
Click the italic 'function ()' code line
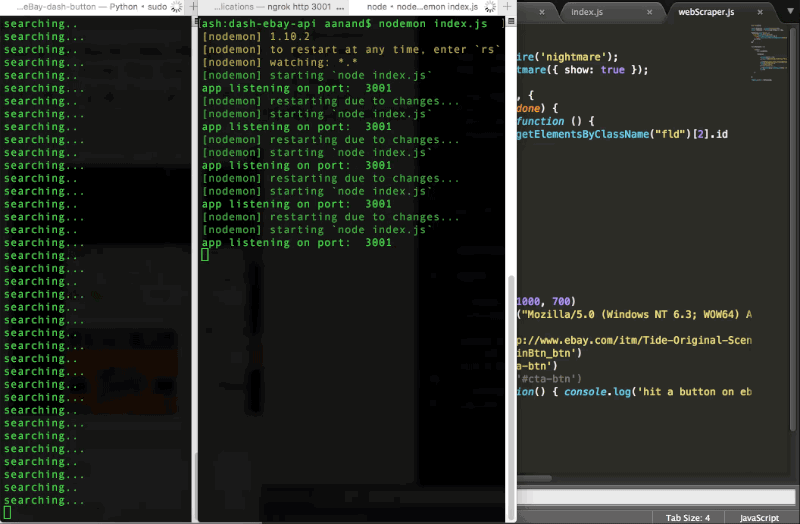tap(556, 121)
